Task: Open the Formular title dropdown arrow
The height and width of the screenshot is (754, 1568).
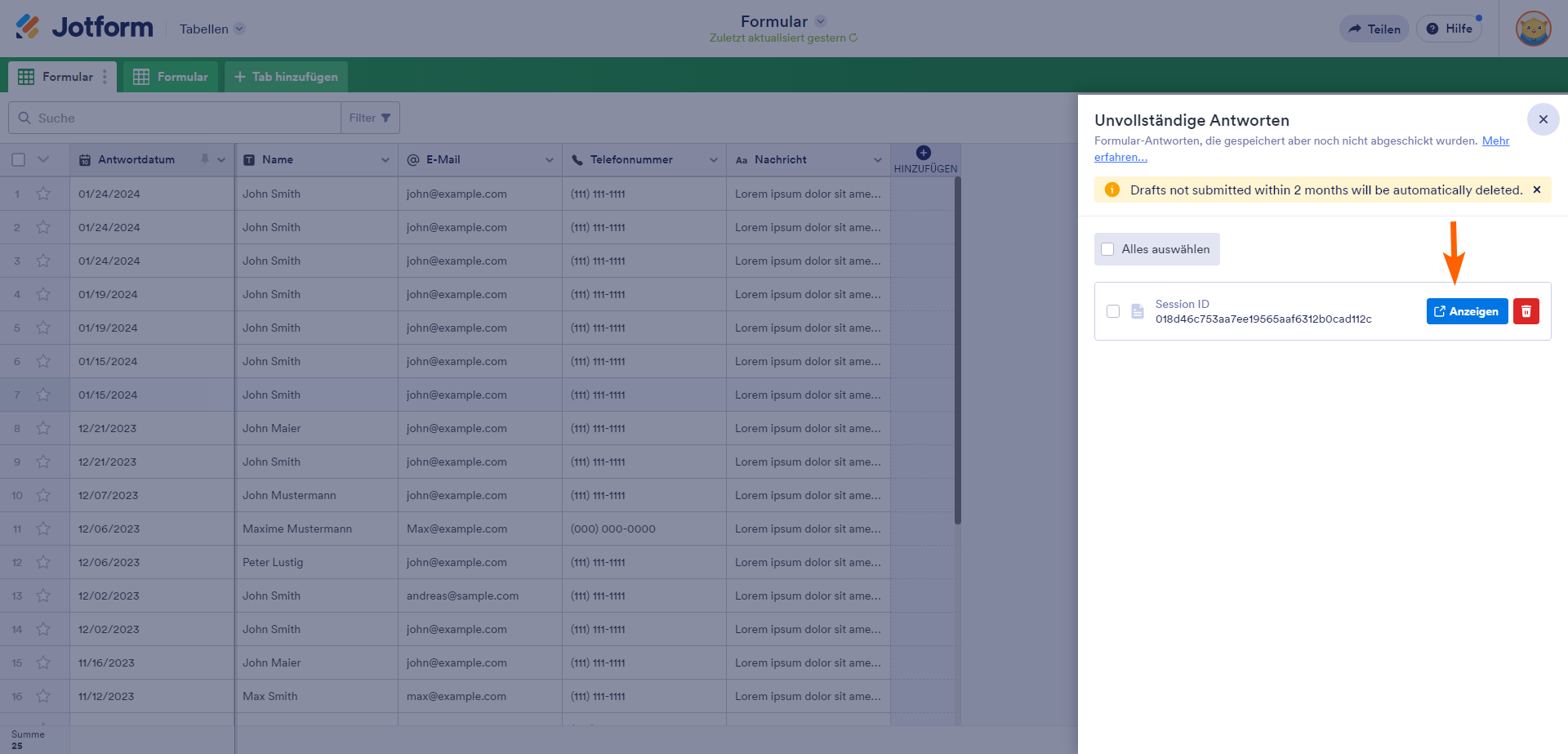Action: point(821,21)
